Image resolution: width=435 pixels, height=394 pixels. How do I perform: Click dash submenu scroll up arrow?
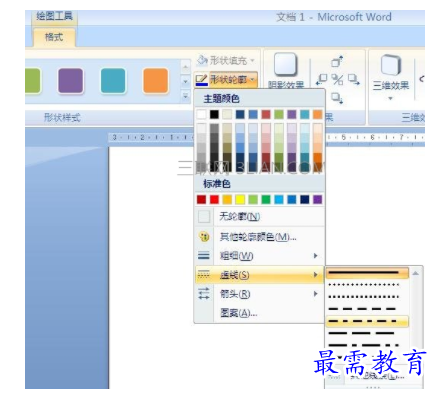tap(416, 273)
